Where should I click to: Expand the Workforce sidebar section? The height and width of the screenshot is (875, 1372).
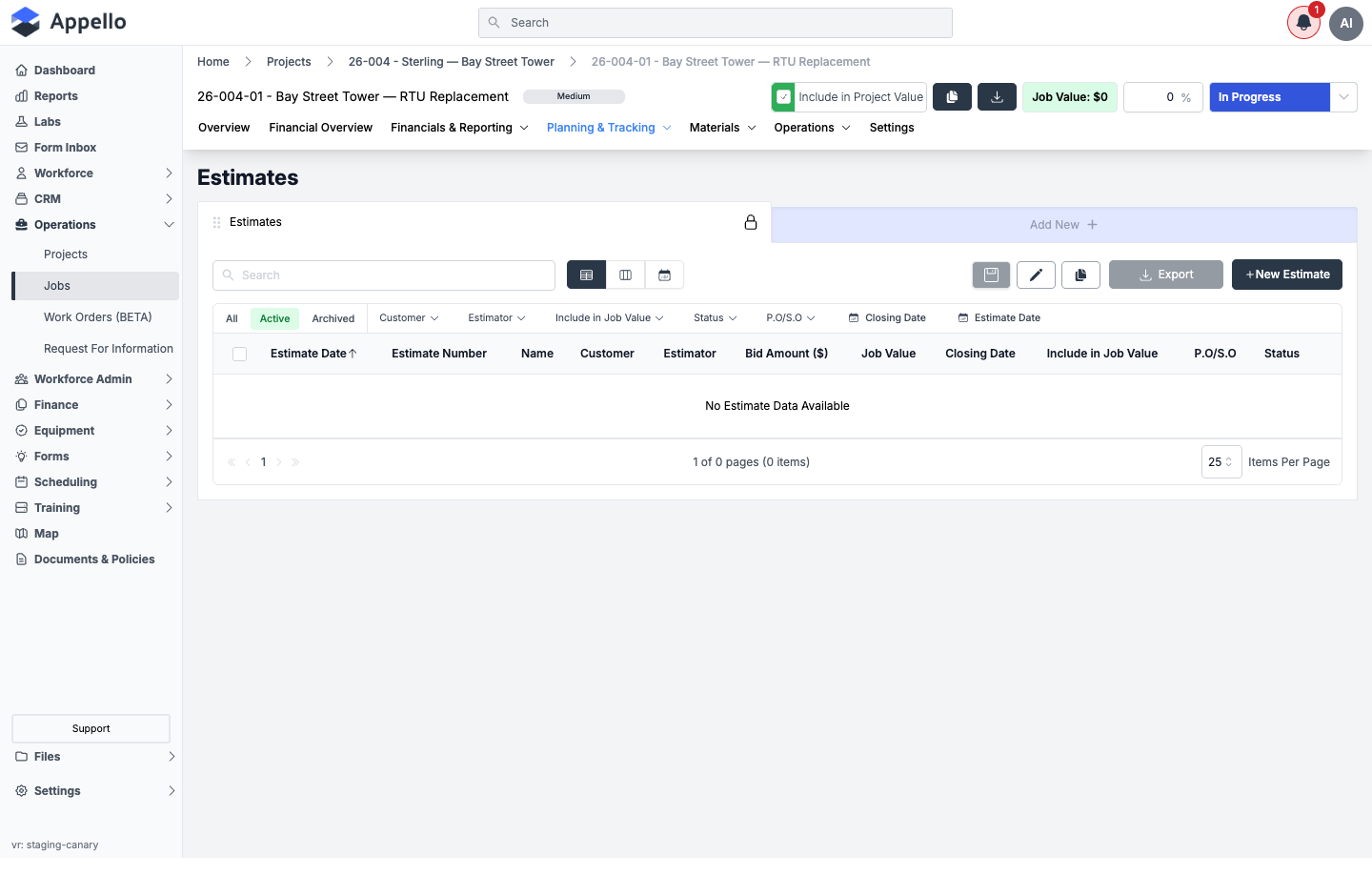(94, 173)
